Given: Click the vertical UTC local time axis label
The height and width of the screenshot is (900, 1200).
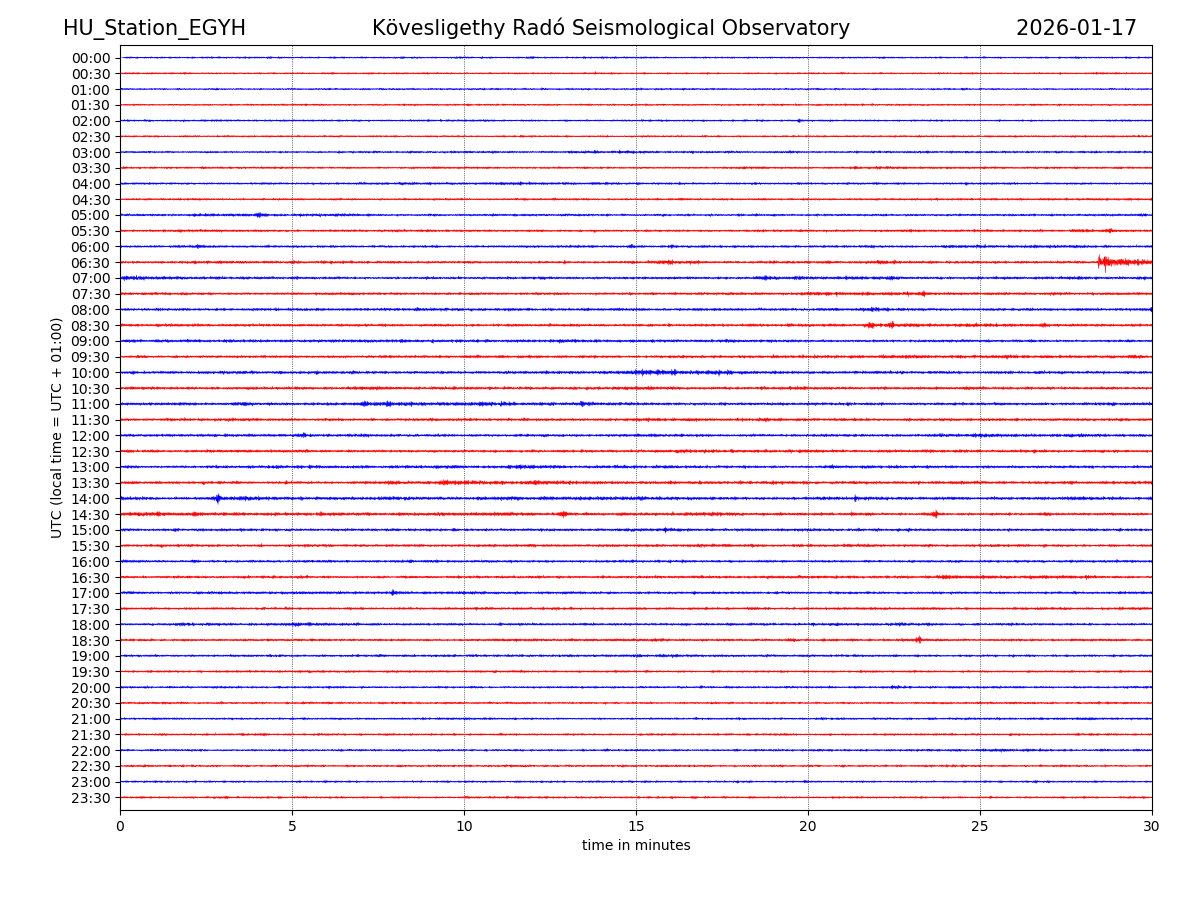Looking at the screenshot, I should tap(57, 428).
